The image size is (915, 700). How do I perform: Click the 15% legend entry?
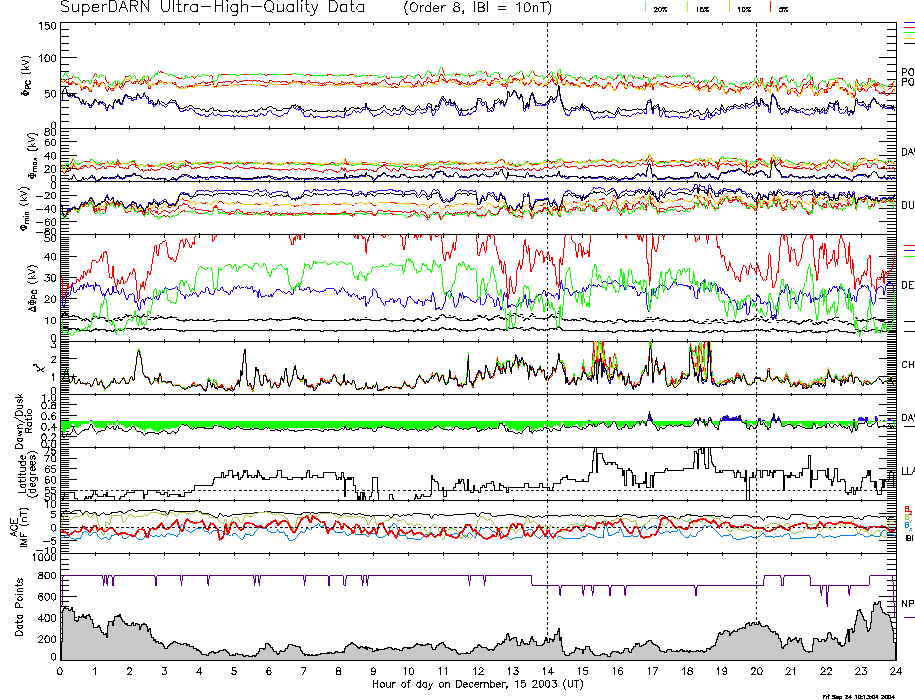[700, 8]
